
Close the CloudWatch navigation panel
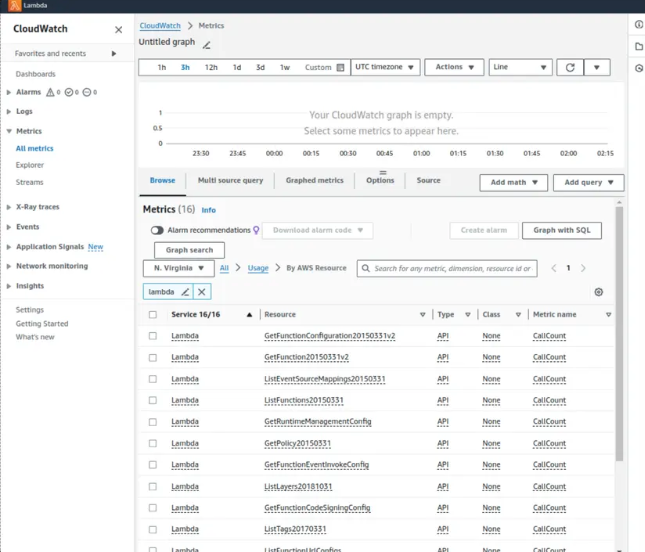[x=118, y=30]
